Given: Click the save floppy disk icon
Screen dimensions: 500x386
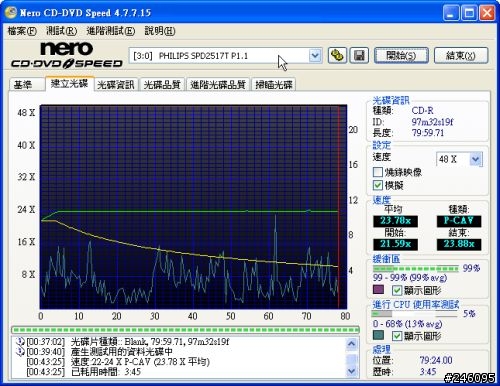Looking at the screenshot, I should [359, 55].
